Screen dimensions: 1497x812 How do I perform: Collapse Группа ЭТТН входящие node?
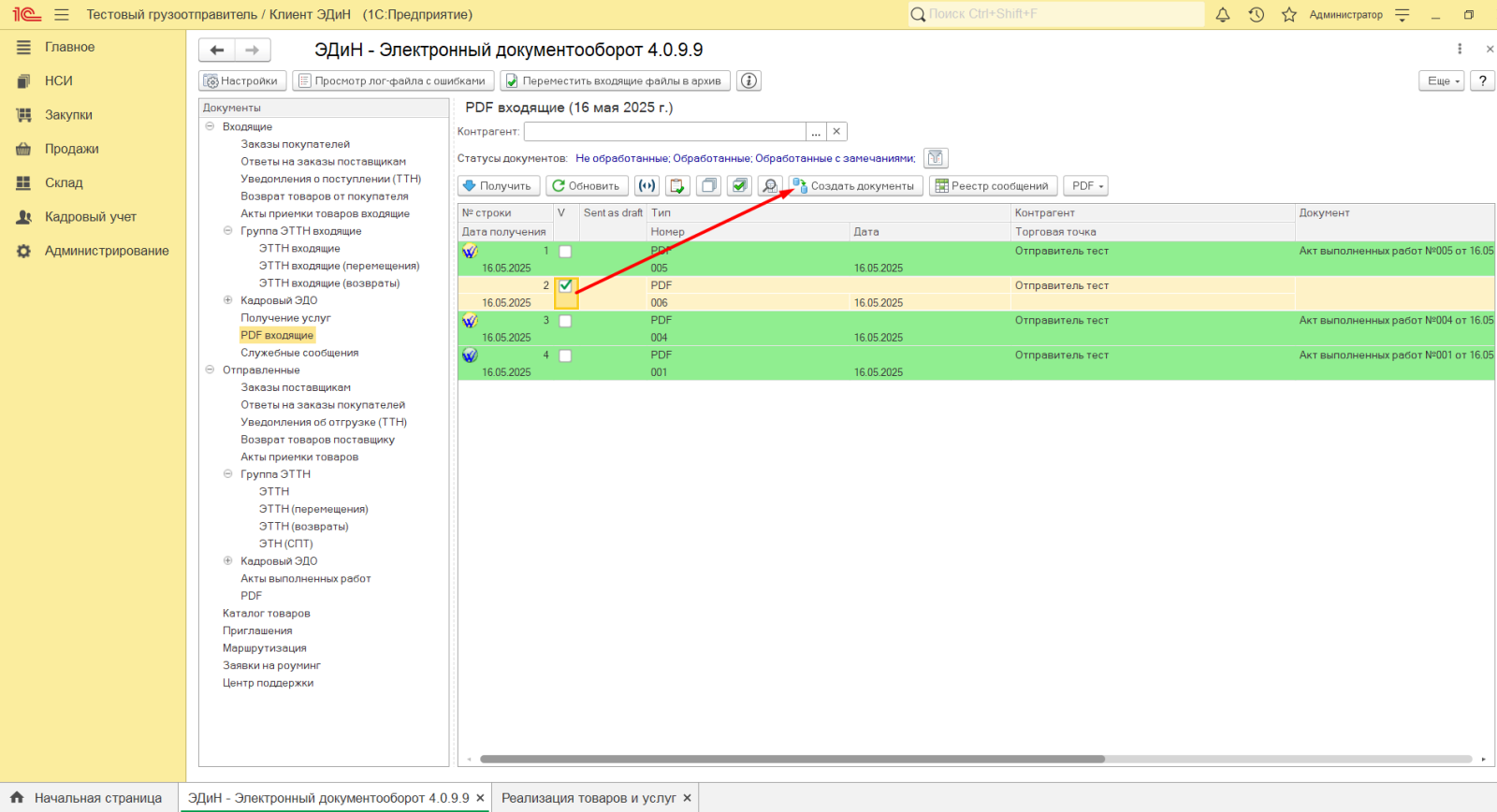[227, 230]
